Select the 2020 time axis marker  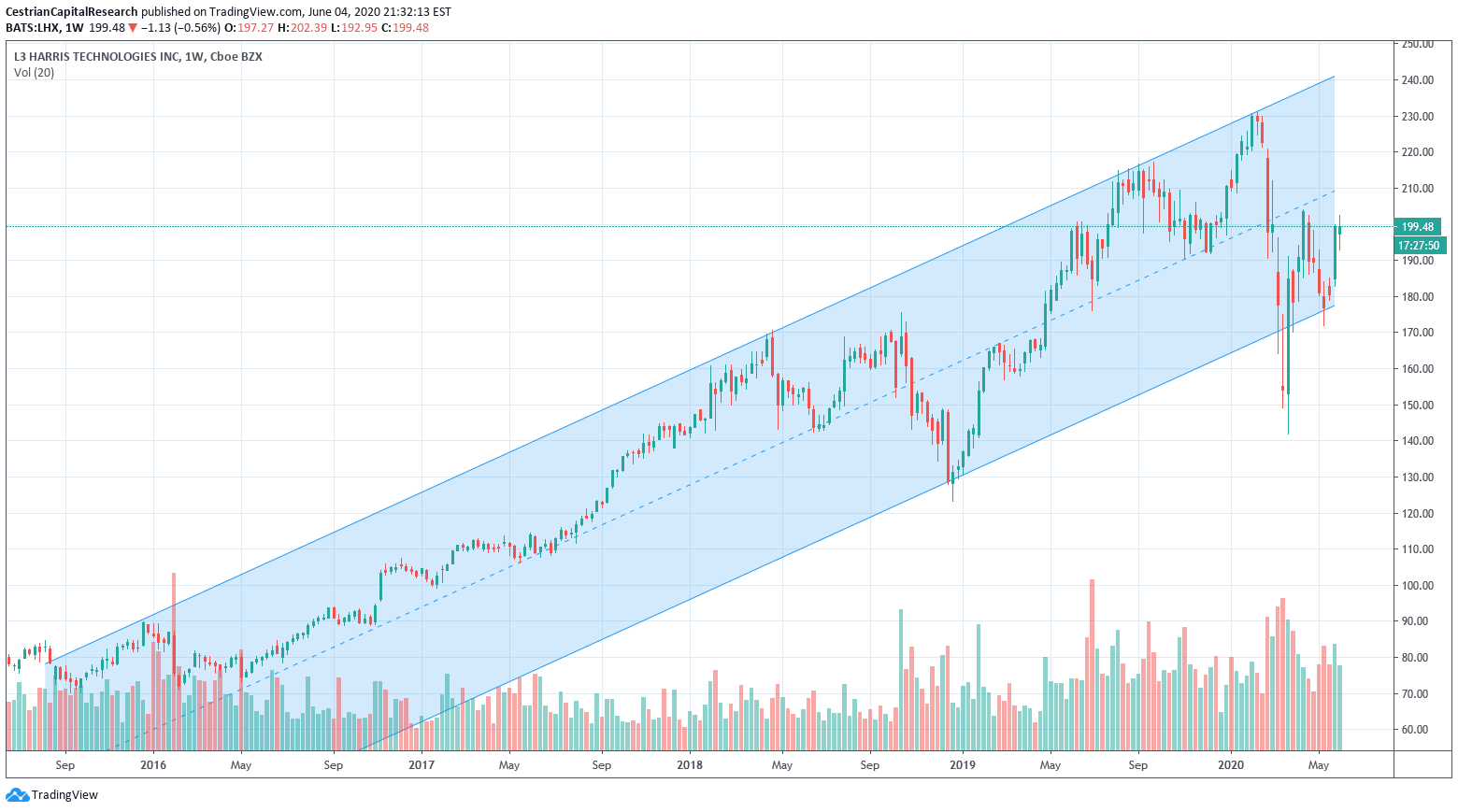[x=1231, y=765]
